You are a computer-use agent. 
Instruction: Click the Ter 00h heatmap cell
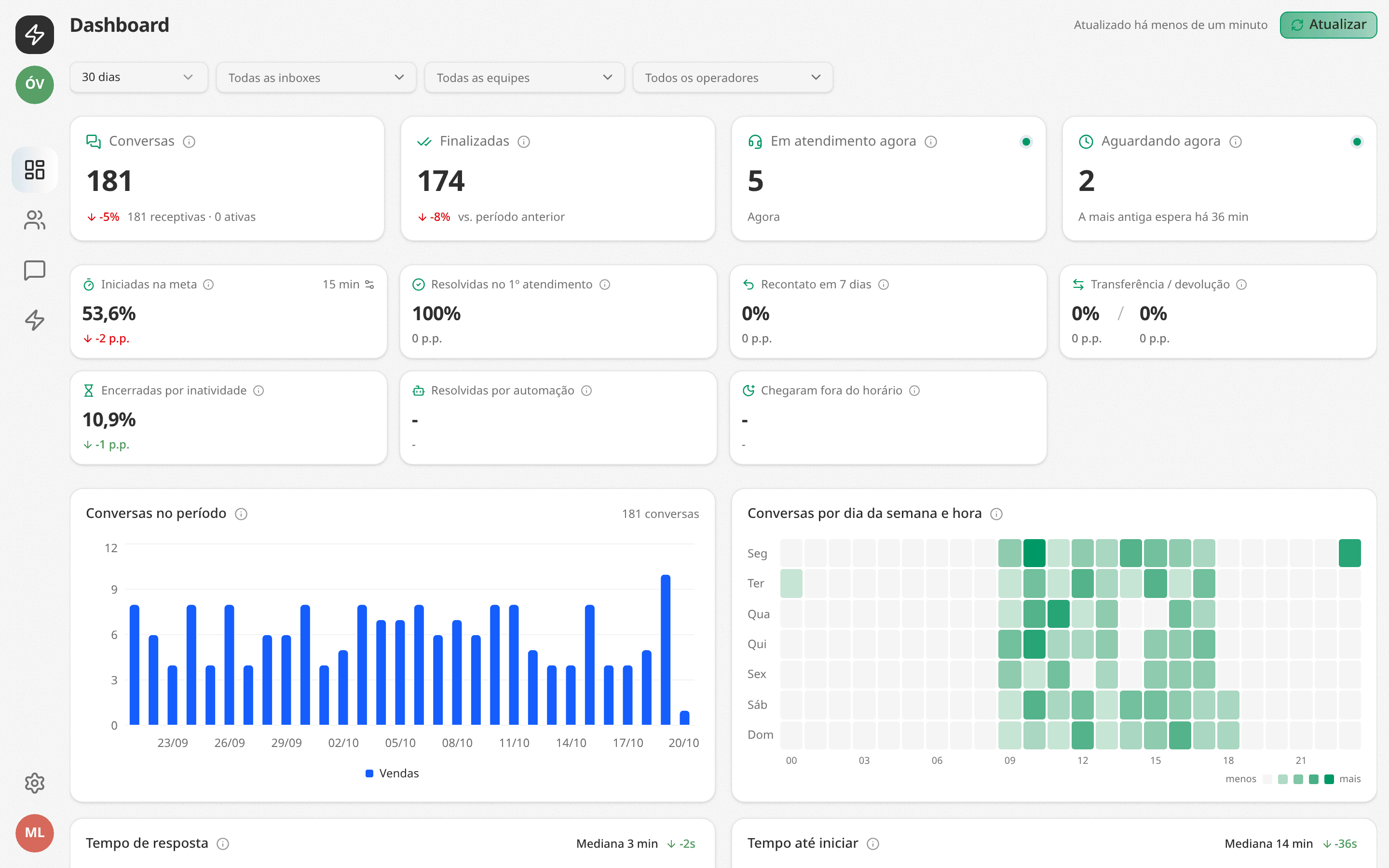click(791, 583)
